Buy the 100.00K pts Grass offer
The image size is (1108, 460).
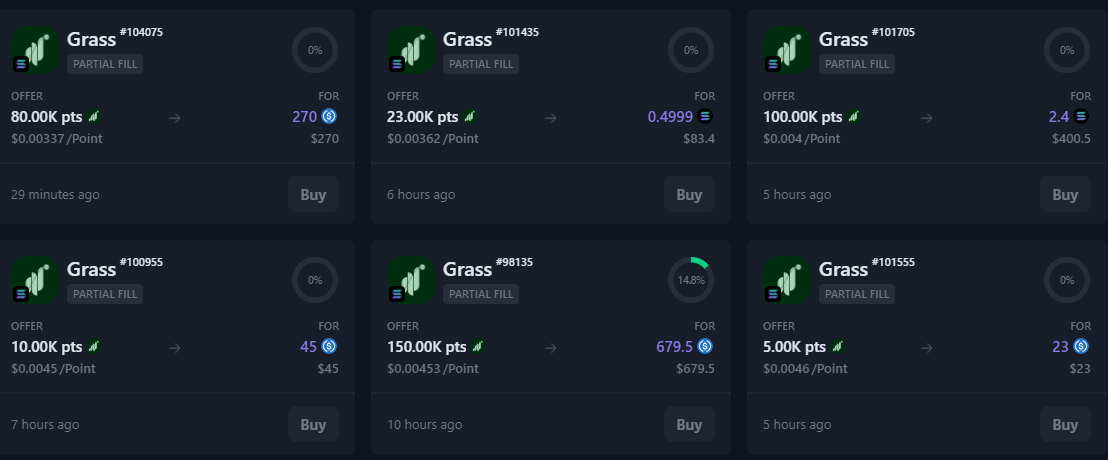[1065, 195]
